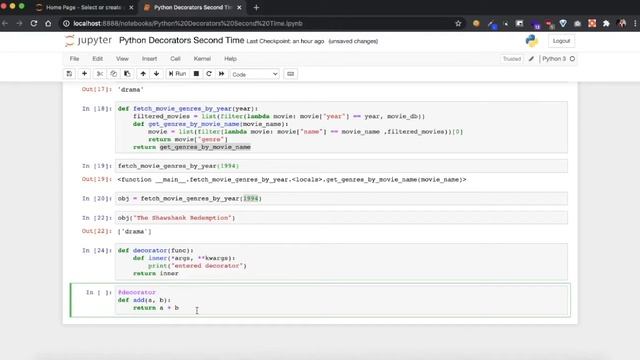Click the Last Checkpoint an hour ago text

coord(285,41)
